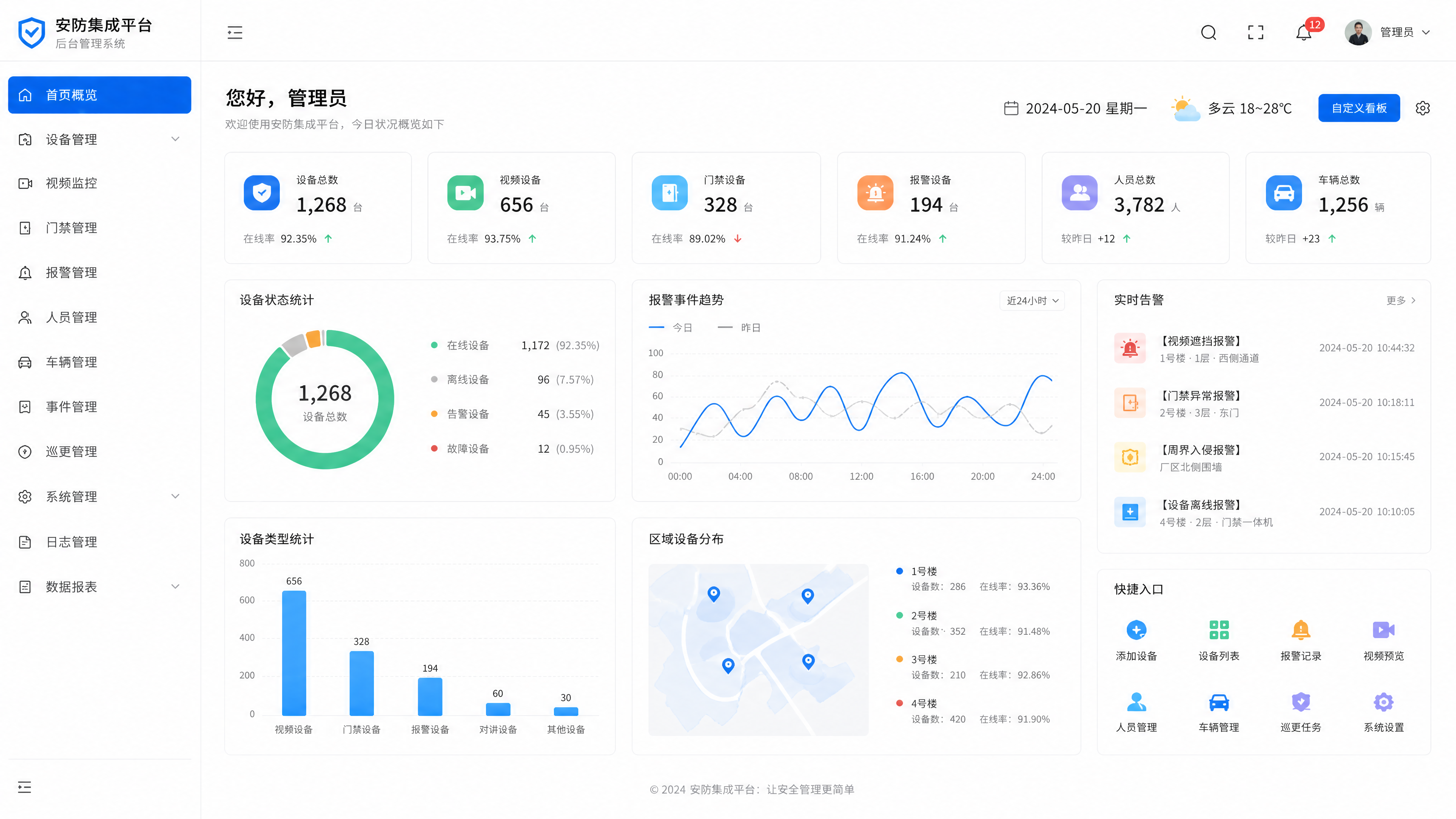Viewport: 1456px width, 819px height.
Task: Open dashboard settings gear icon
Action: click(1423, 108)
